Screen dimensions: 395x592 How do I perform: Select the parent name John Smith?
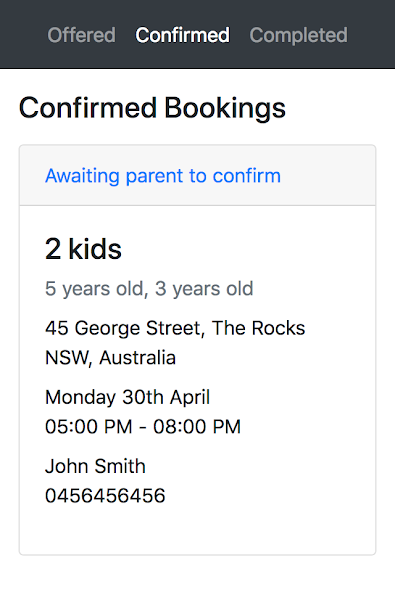95,466
